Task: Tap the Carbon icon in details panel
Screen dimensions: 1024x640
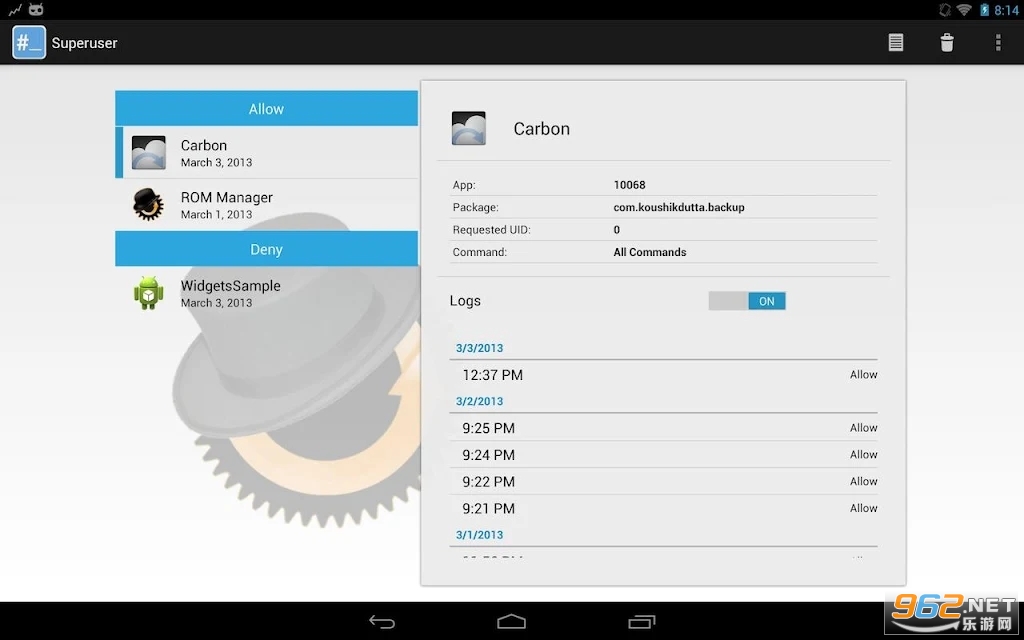Action: pos(468,128)
